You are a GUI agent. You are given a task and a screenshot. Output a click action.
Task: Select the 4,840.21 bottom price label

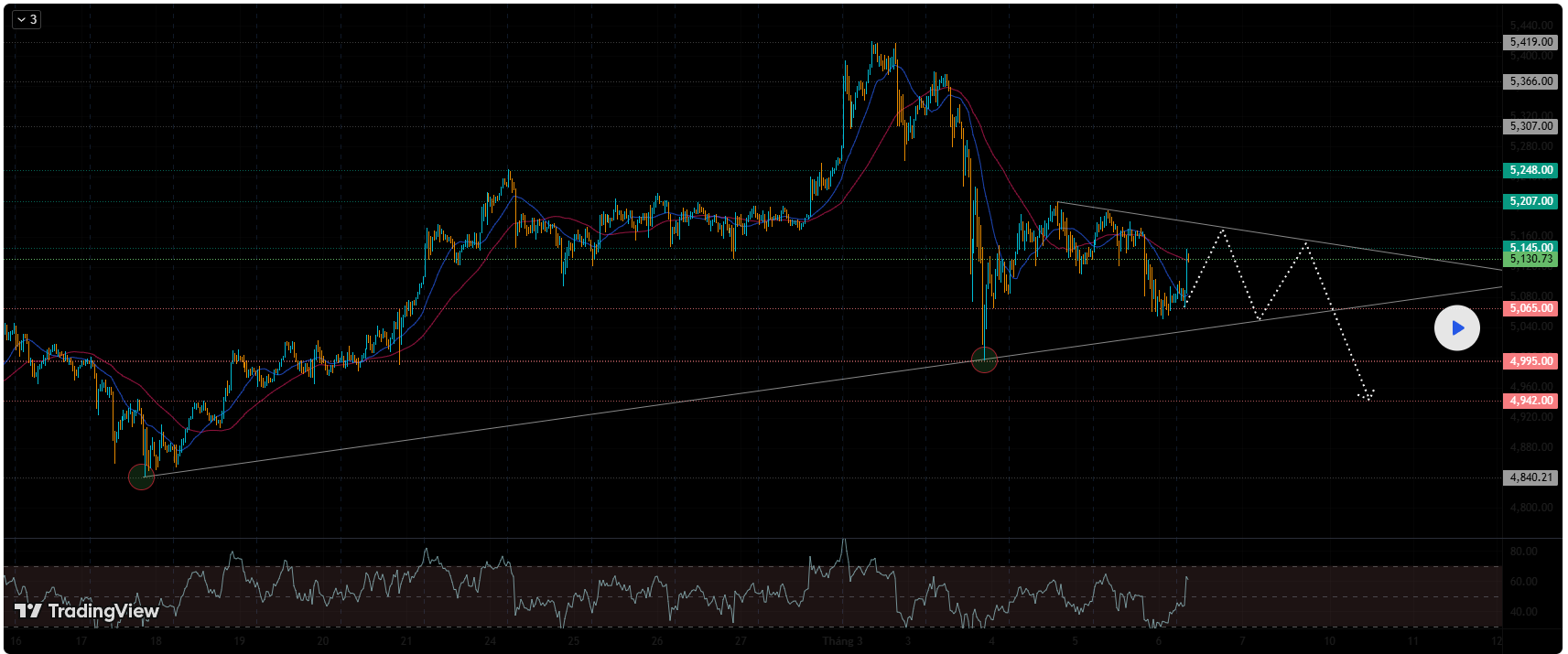[1530, 477]
